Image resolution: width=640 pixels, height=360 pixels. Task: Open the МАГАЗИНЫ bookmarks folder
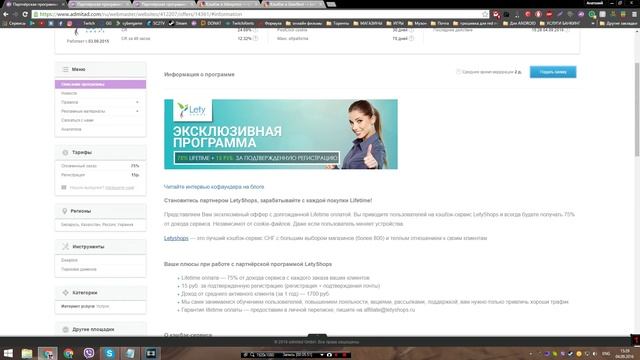(x=368, y=23)
